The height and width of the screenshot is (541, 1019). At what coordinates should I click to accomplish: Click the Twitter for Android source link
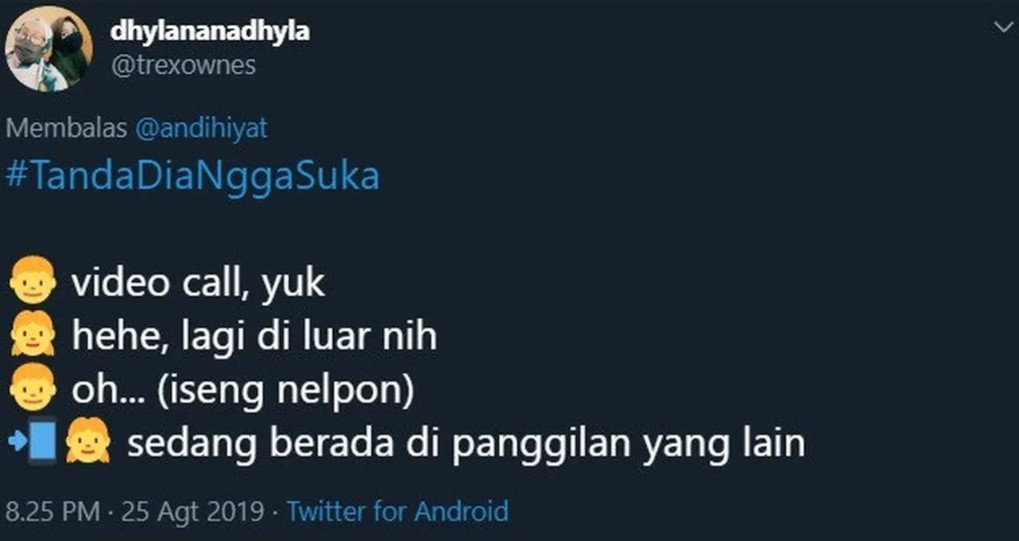(398, 511)
